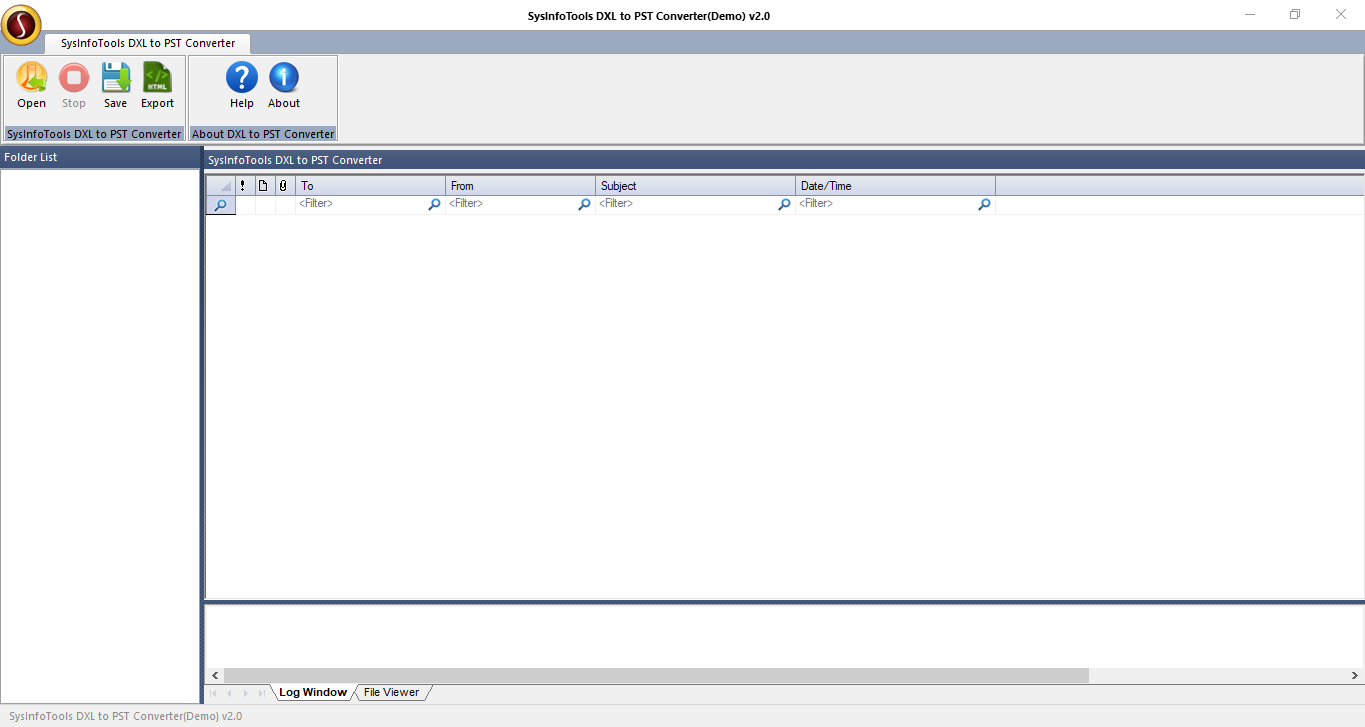Restore down the application window
The height and width of the screenshot is (727, 1365).
(1295, 15)
